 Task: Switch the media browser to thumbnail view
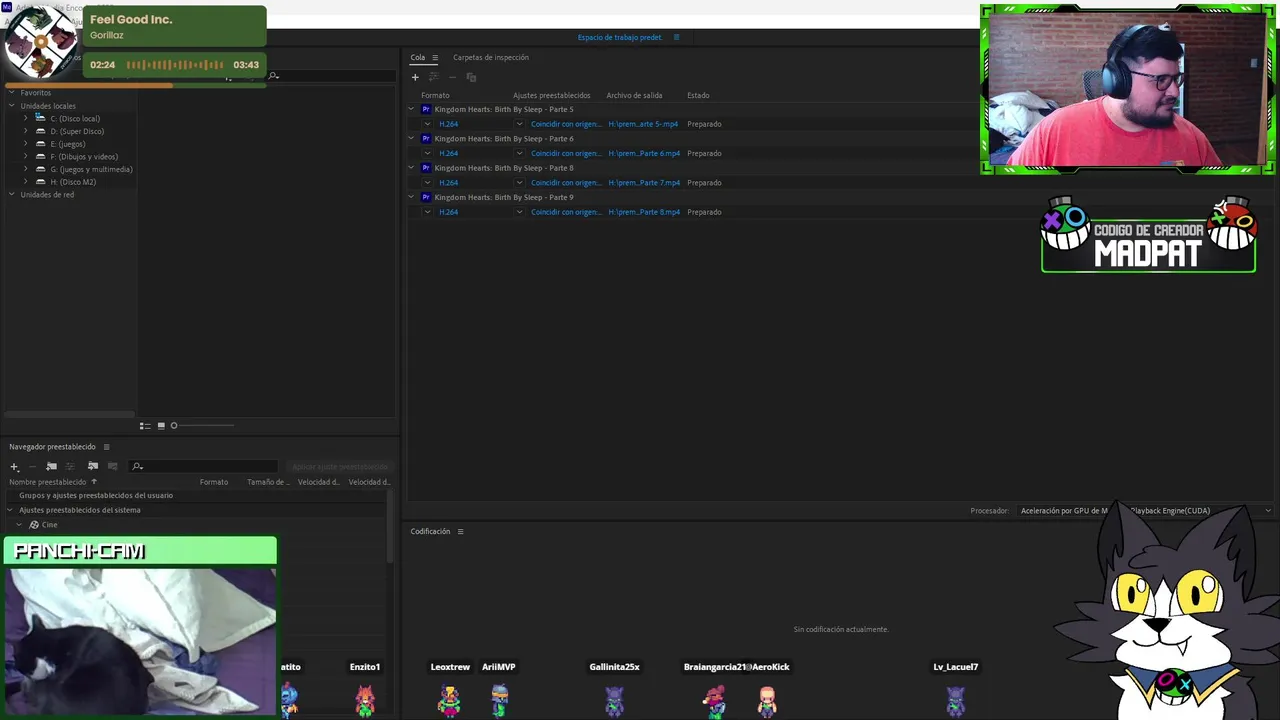tap(161, 426)
